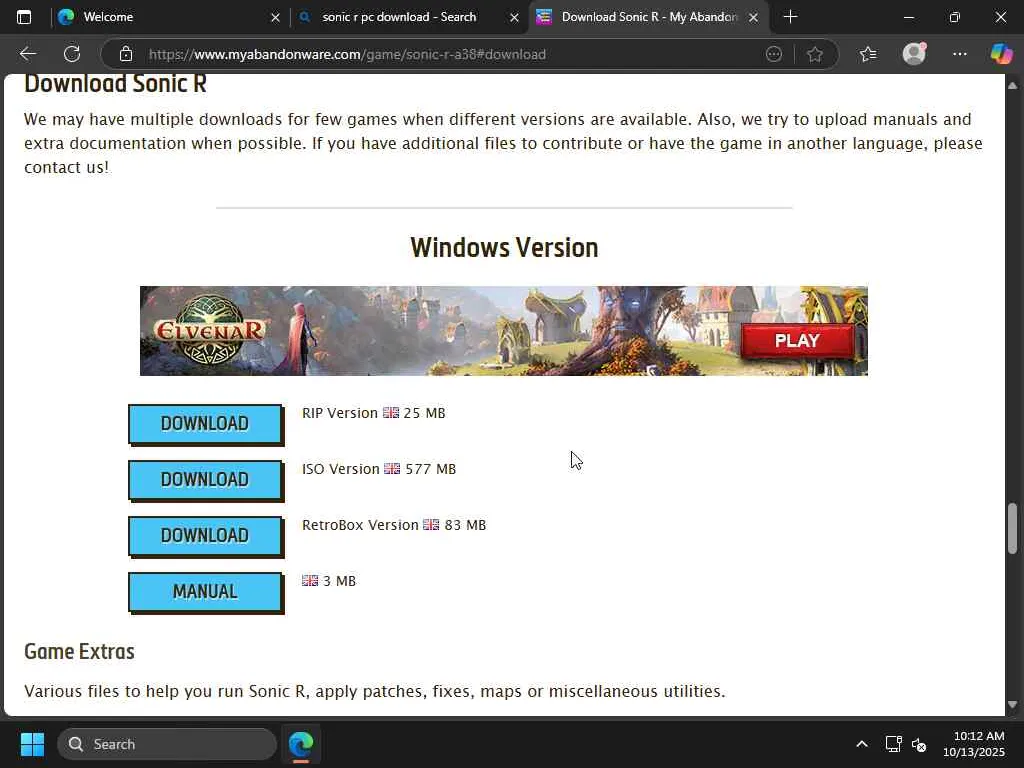Open Microsoft Edge from the taskbar

coord(301,744)
